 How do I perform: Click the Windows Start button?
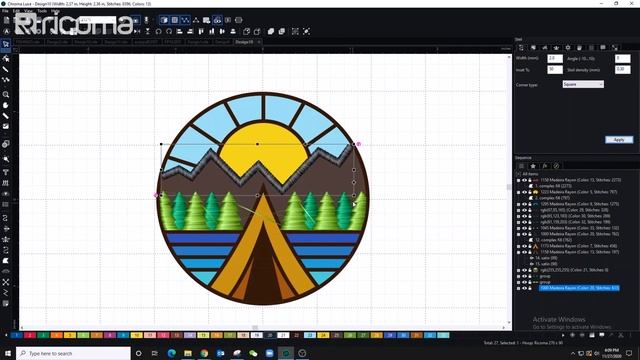7,353
